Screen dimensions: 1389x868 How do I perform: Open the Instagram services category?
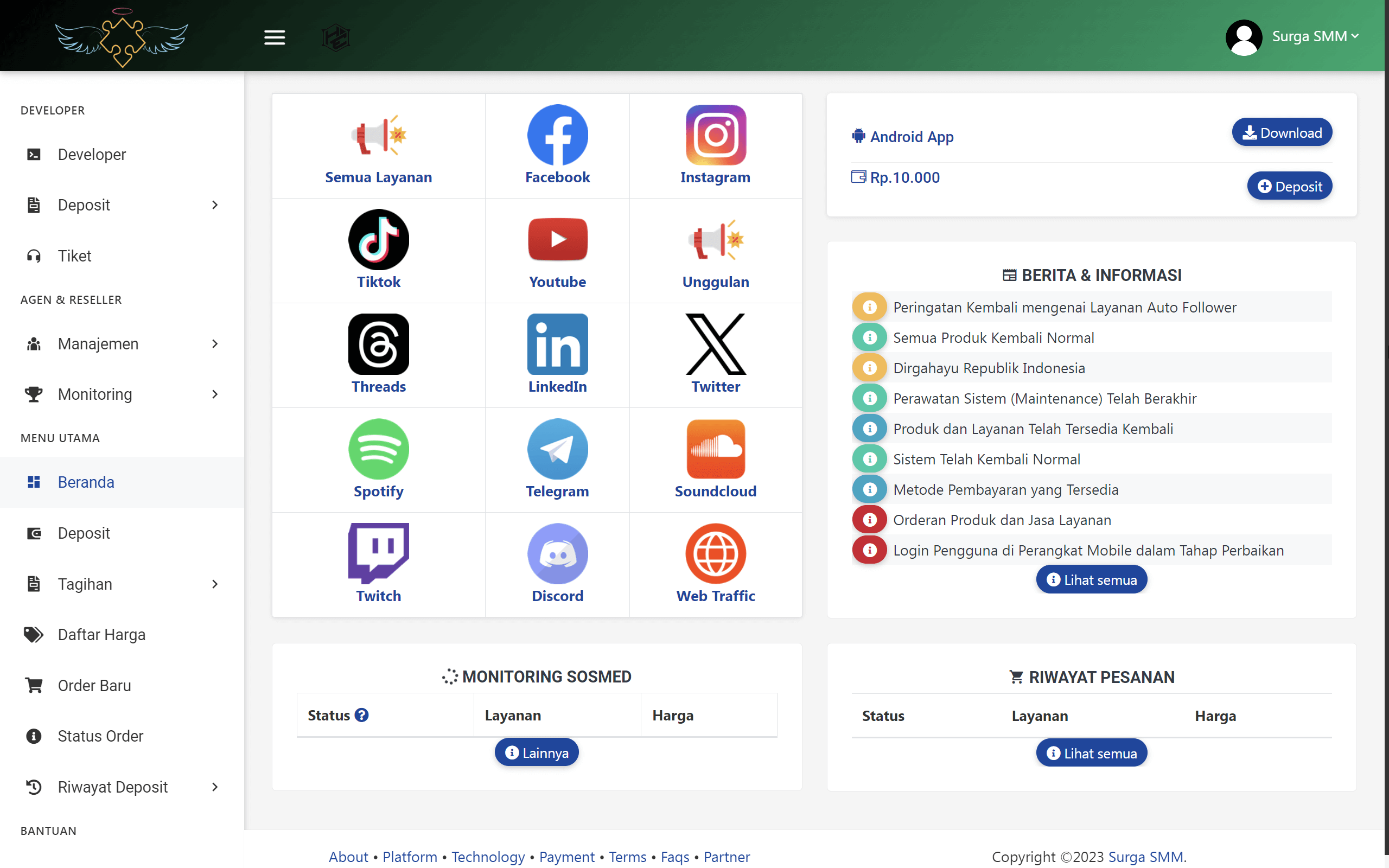pyautogui.click(x=715, y=136)
